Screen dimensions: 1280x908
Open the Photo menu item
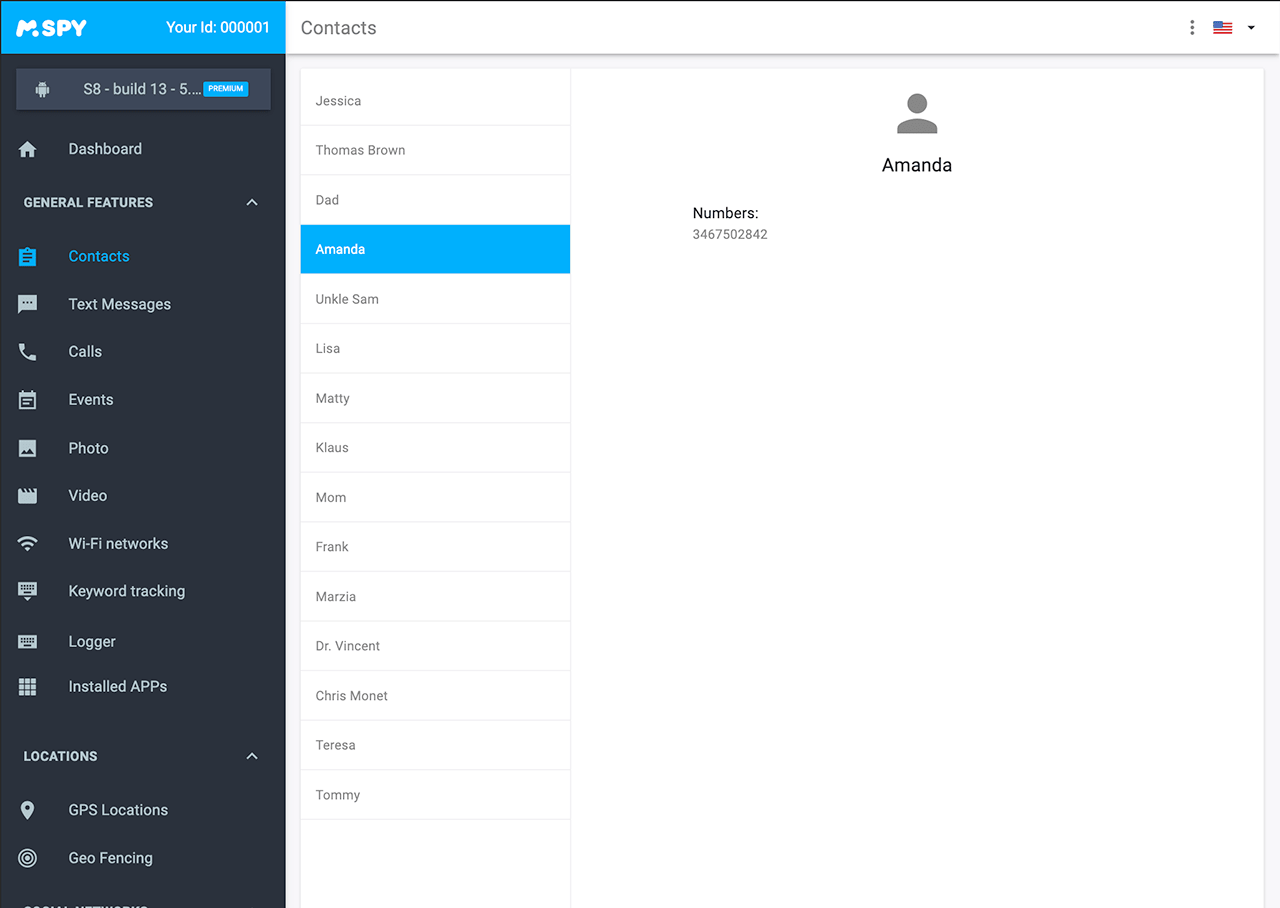pyautogui.click(x=88, y=448)
